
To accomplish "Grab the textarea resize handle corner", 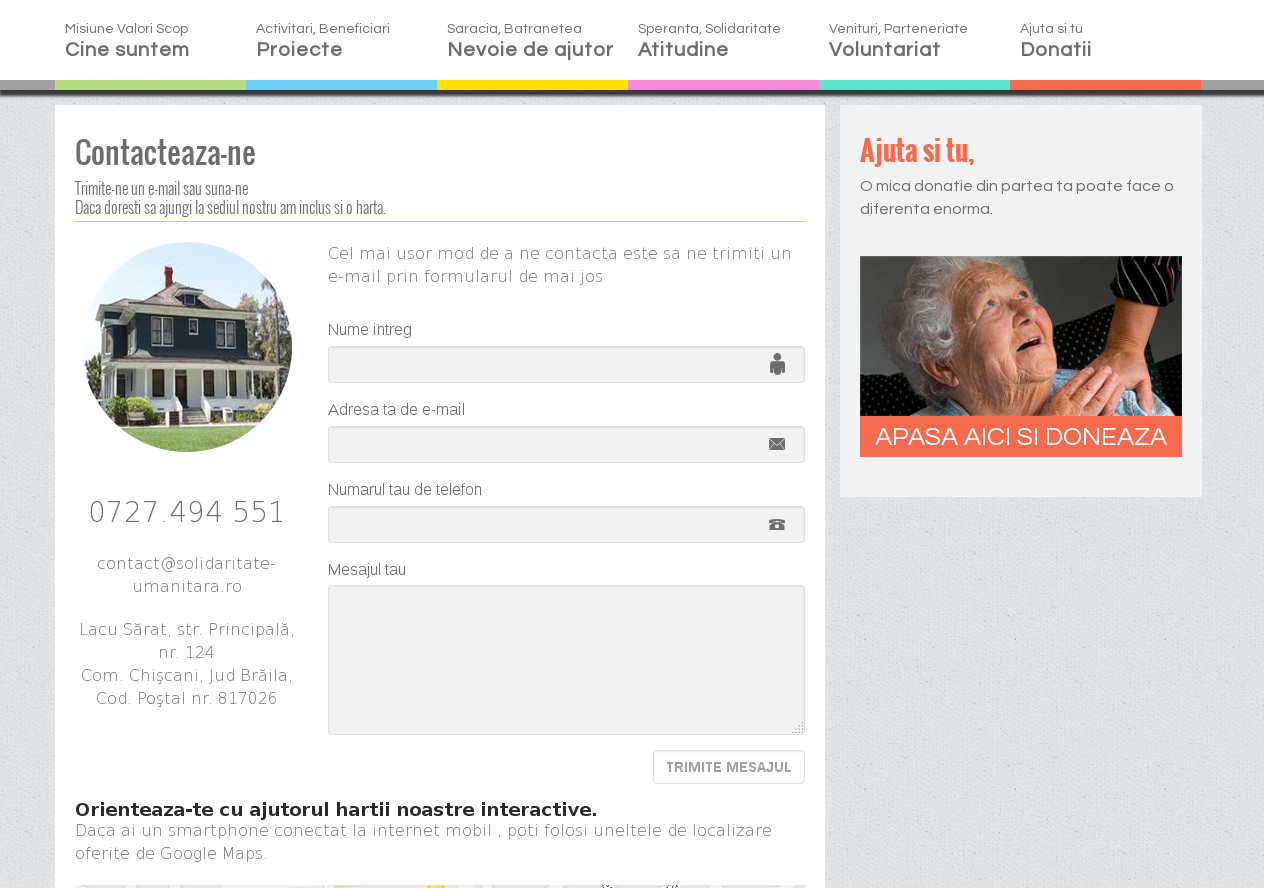I will (797, 727).
